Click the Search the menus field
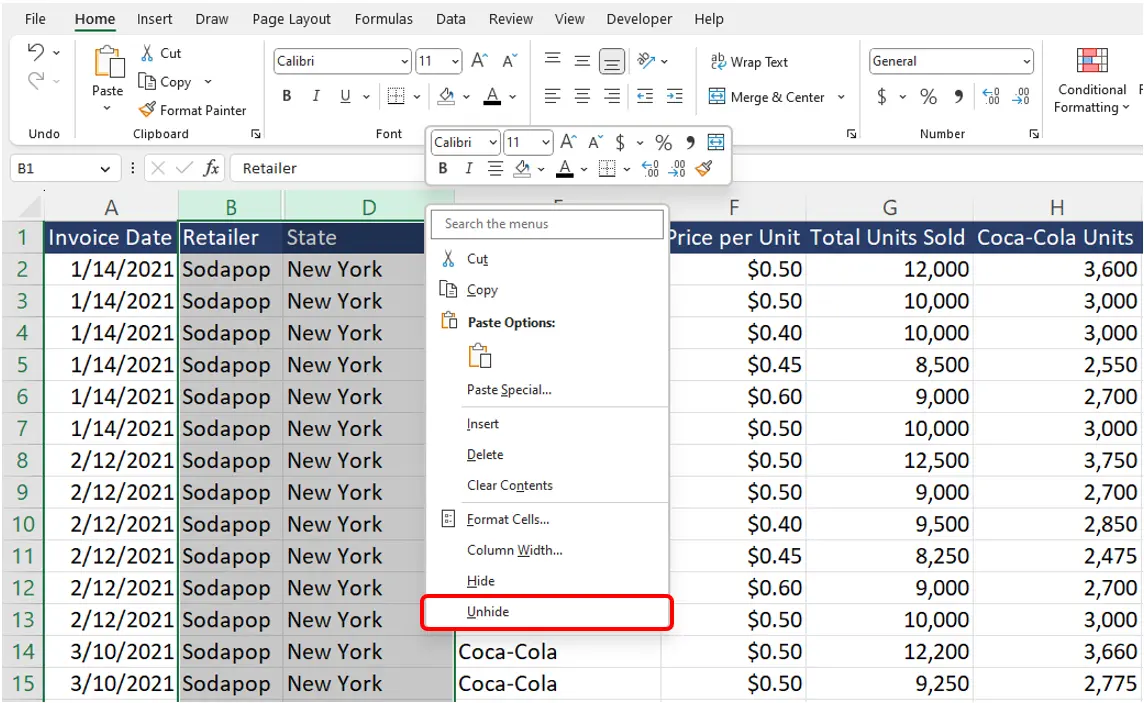The height and width of the screenshot is (703, 1144). tap(546, 224)
